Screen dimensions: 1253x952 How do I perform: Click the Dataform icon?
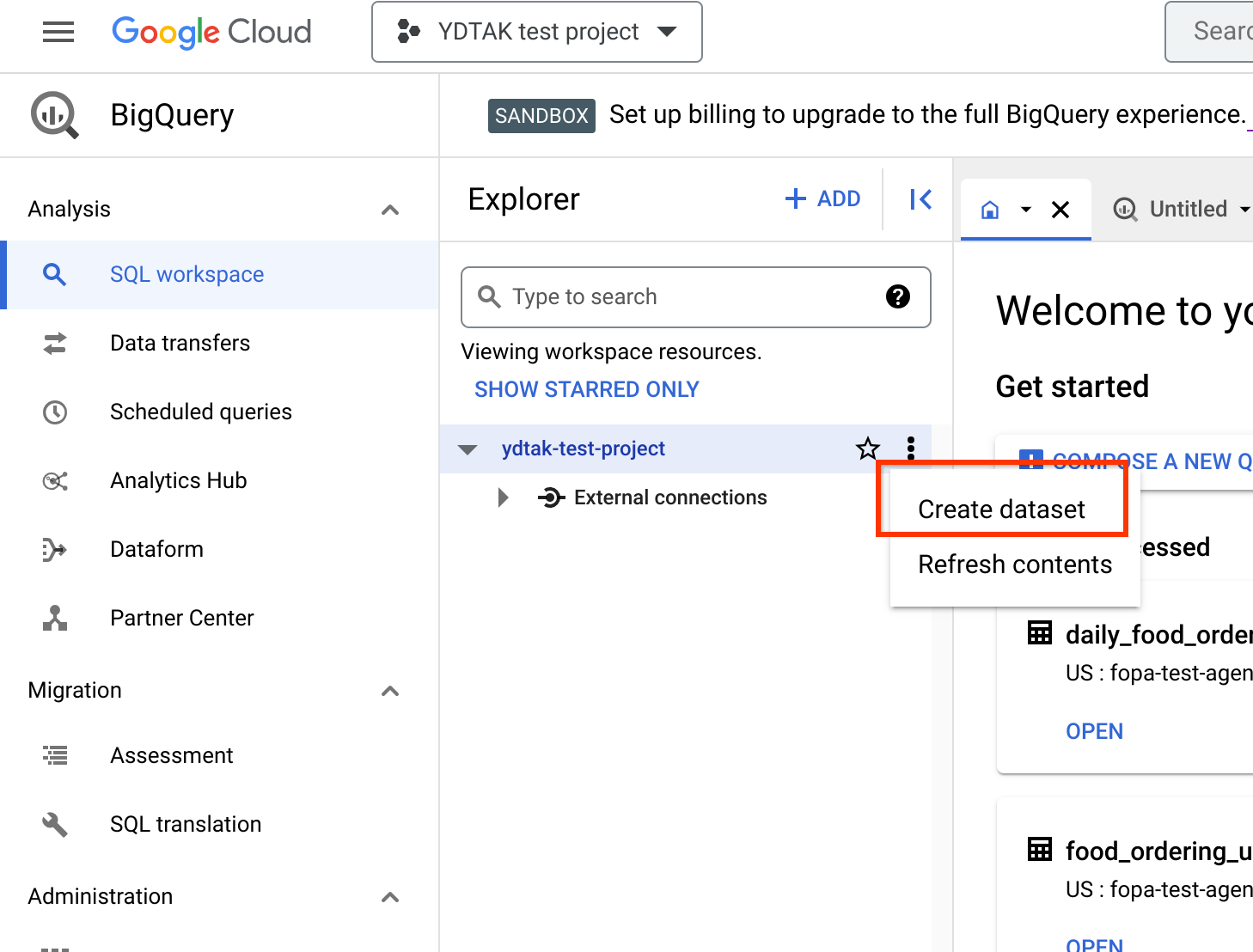coord(55,550)
